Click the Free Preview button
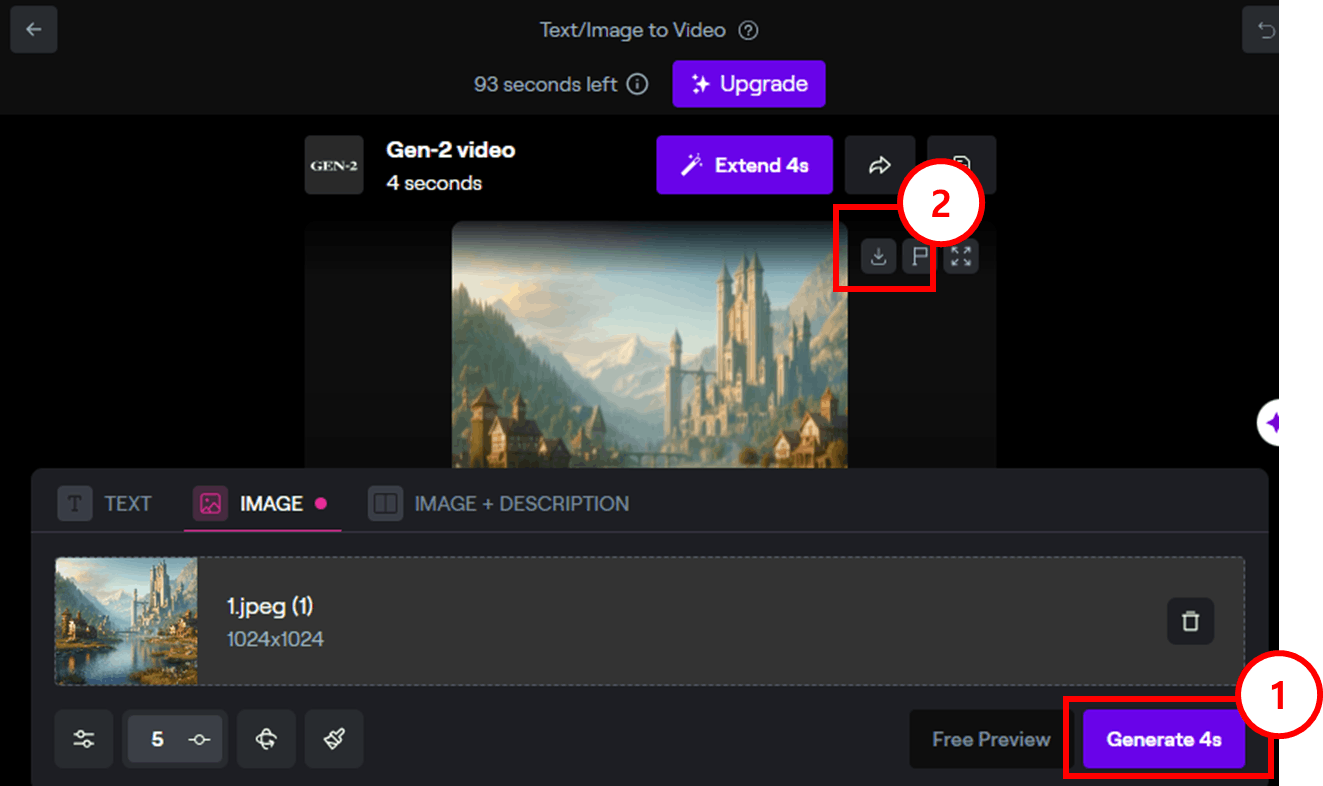This screenshot has width=1323, height=786. tap(991, 739)
